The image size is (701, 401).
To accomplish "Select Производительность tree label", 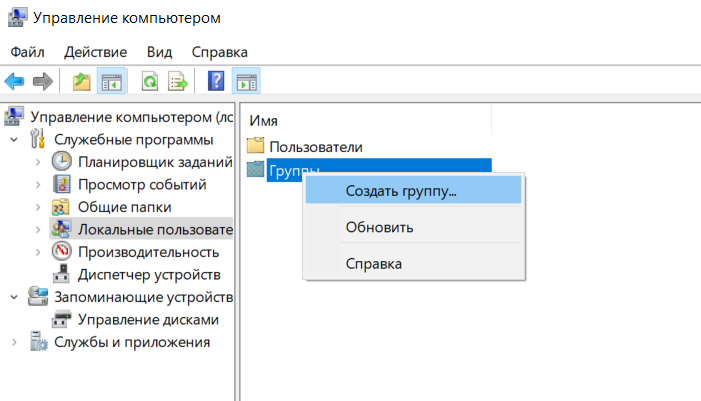I will coord(148,252).
